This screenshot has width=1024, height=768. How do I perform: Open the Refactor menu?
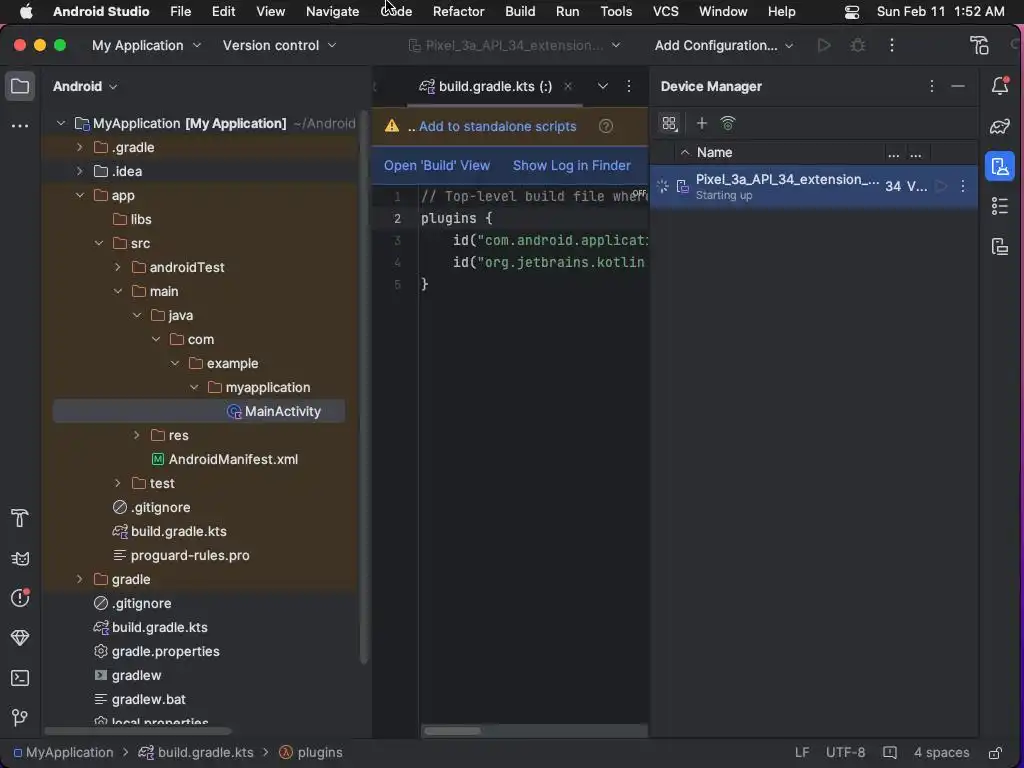pos(458,12)
